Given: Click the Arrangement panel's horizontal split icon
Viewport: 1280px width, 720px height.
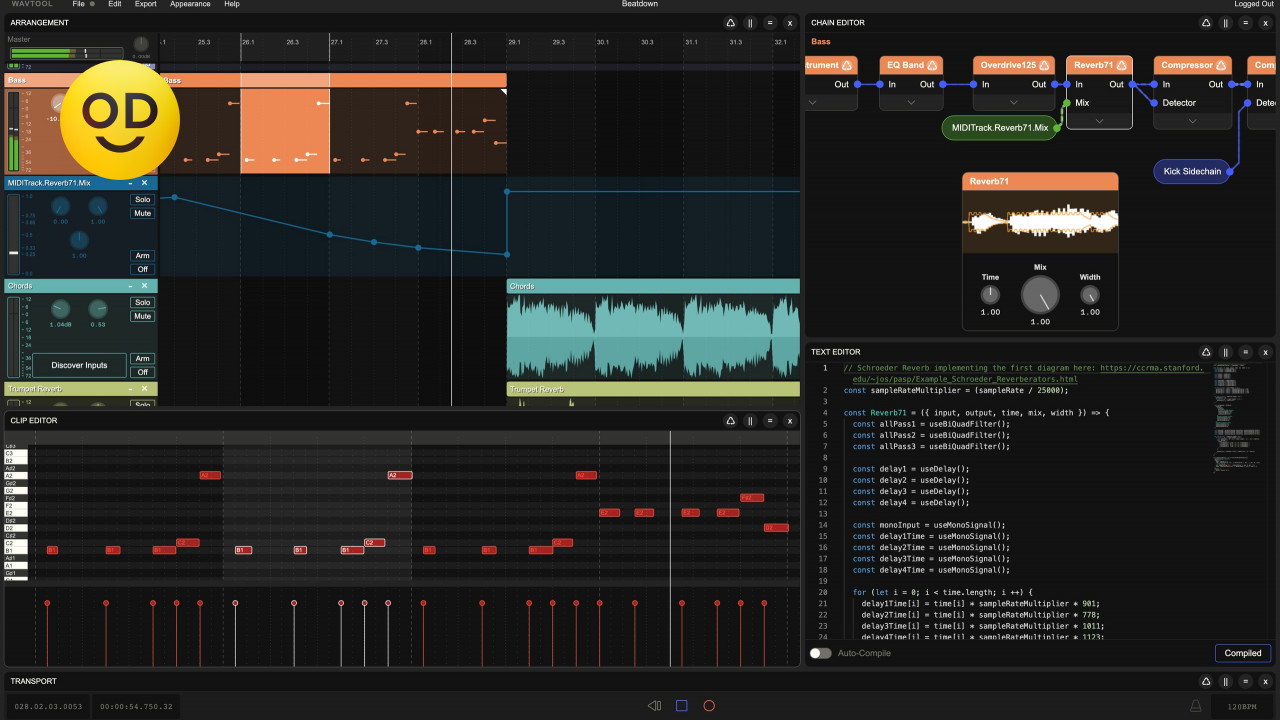Looking at the screenshot, I should (x=770, y=22).
